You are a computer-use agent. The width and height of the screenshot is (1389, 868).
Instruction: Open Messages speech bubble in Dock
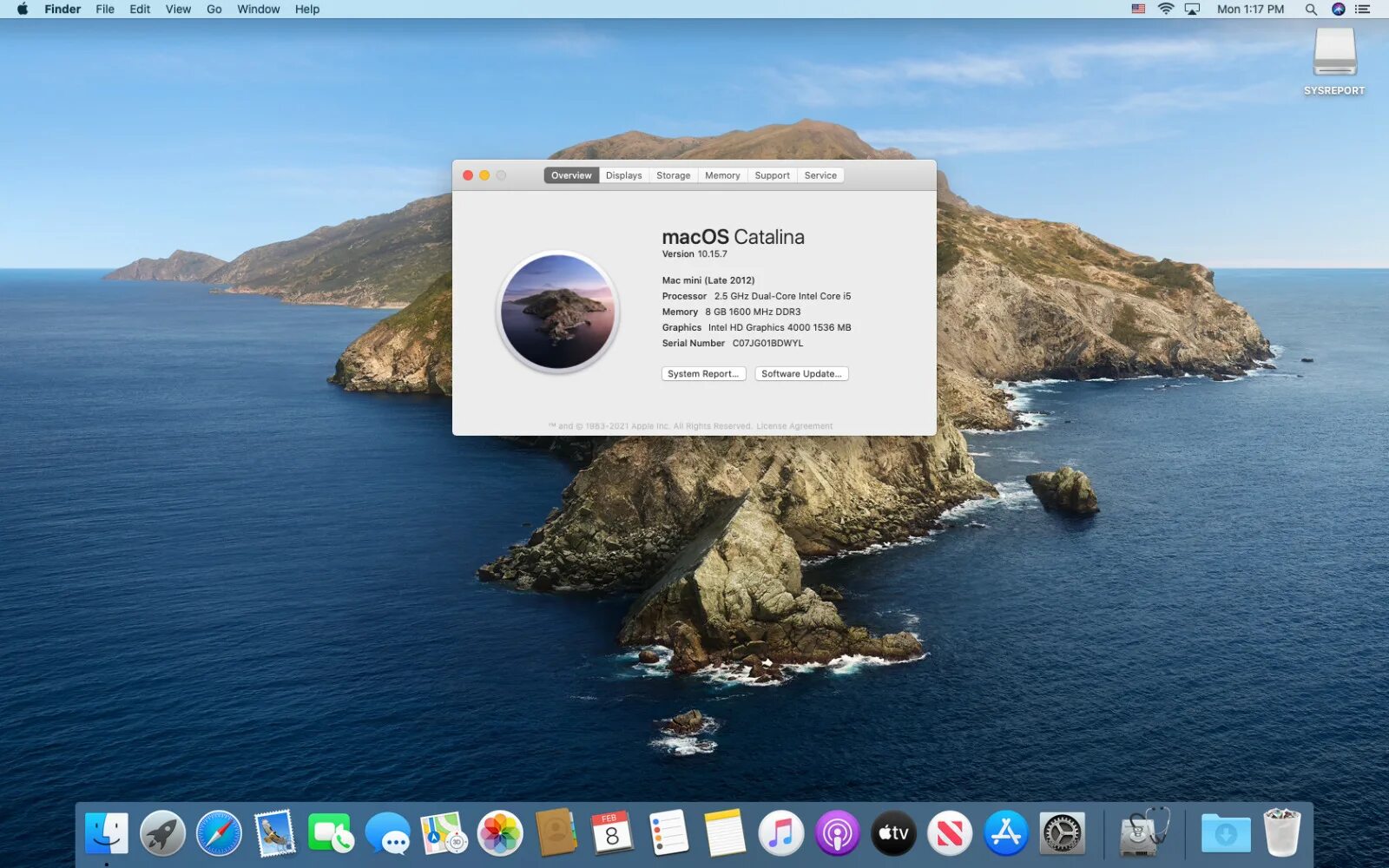click(387, 833)
